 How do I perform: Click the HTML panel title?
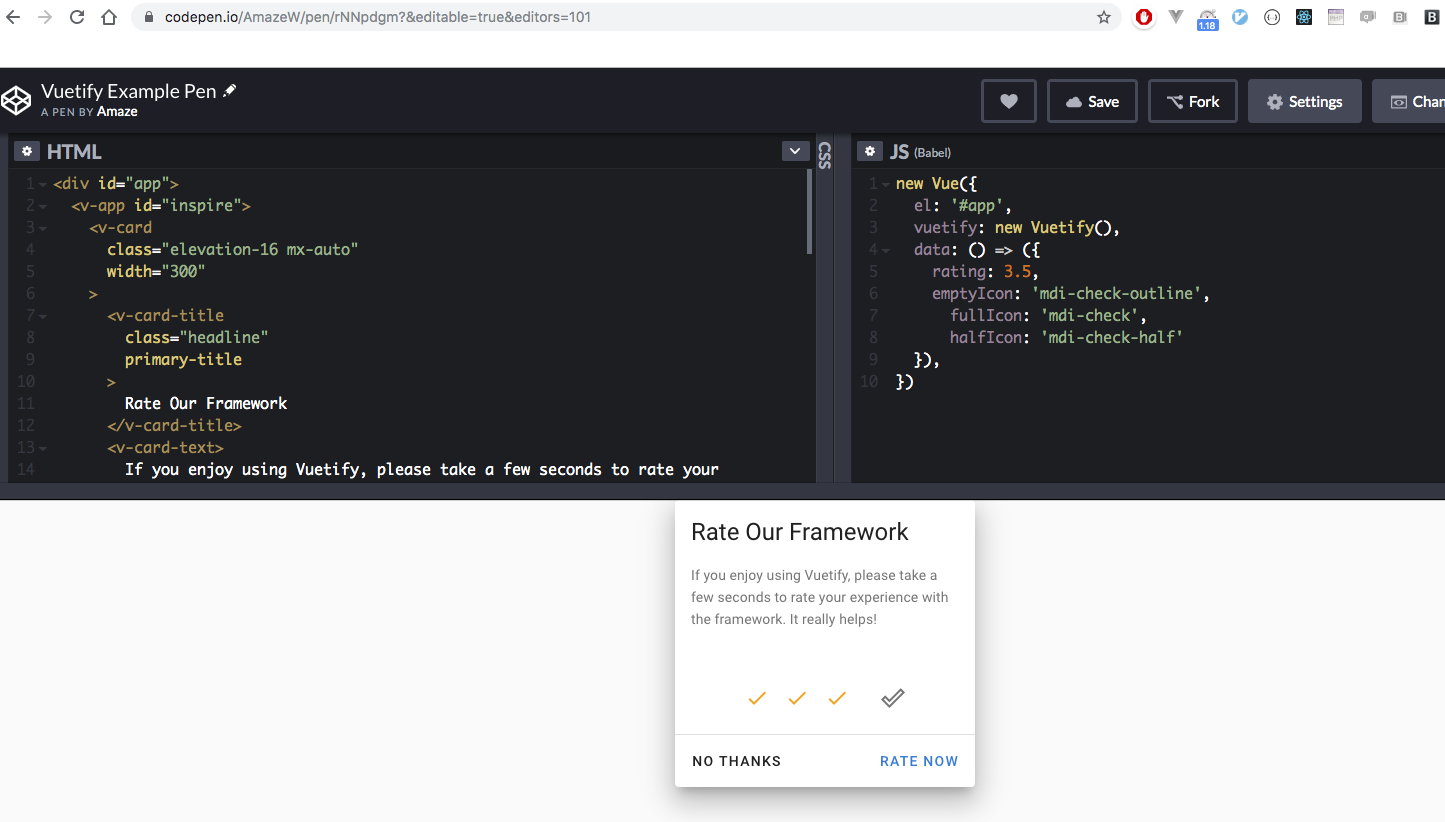point(74,152)
